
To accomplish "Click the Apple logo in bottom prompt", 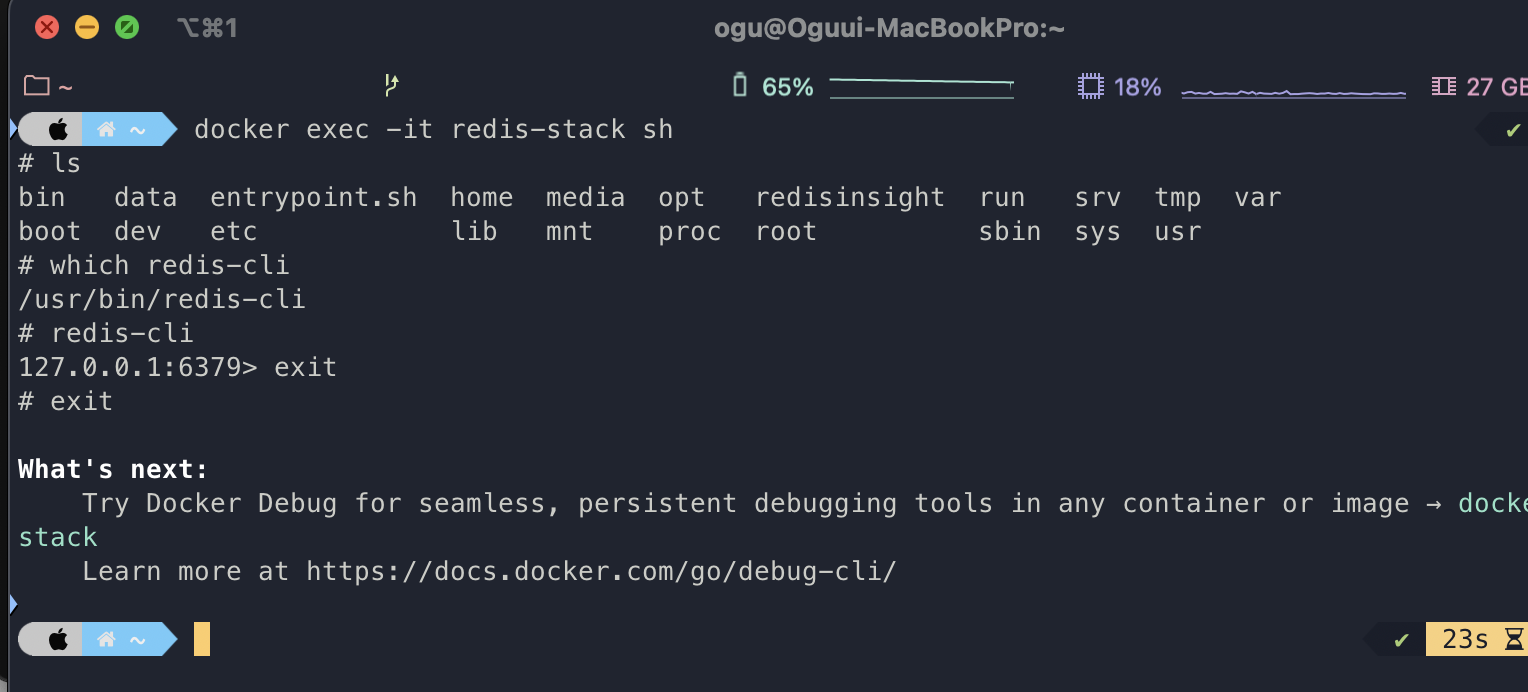I will click(58, 639).
